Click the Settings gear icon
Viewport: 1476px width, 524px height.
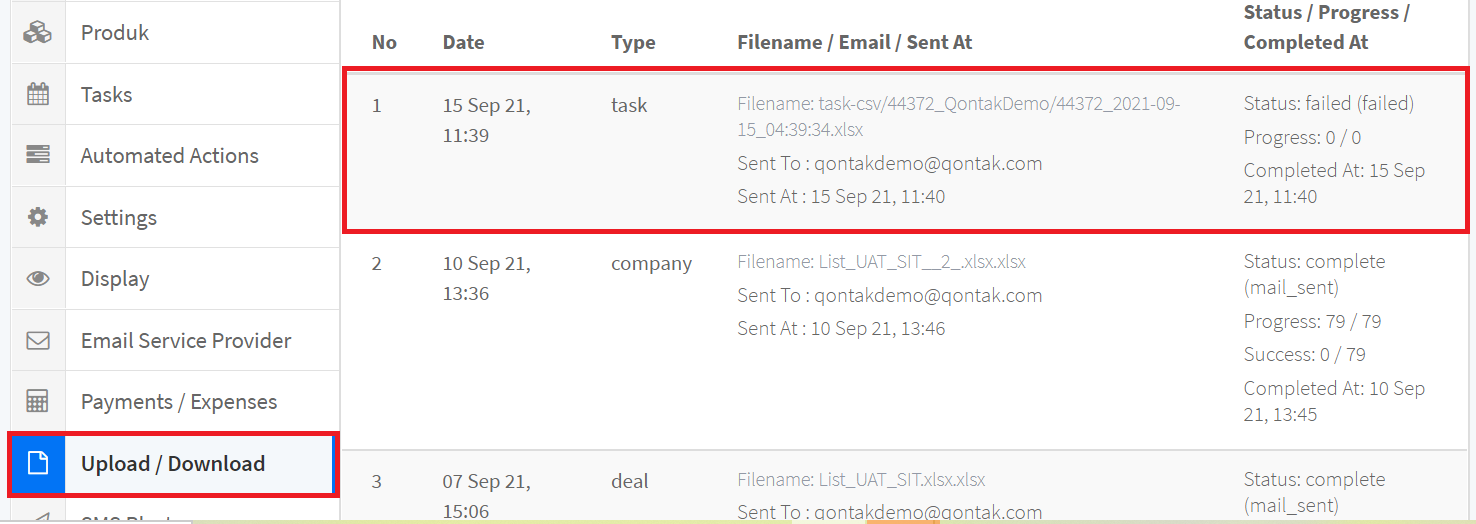(x=38, y=218)
